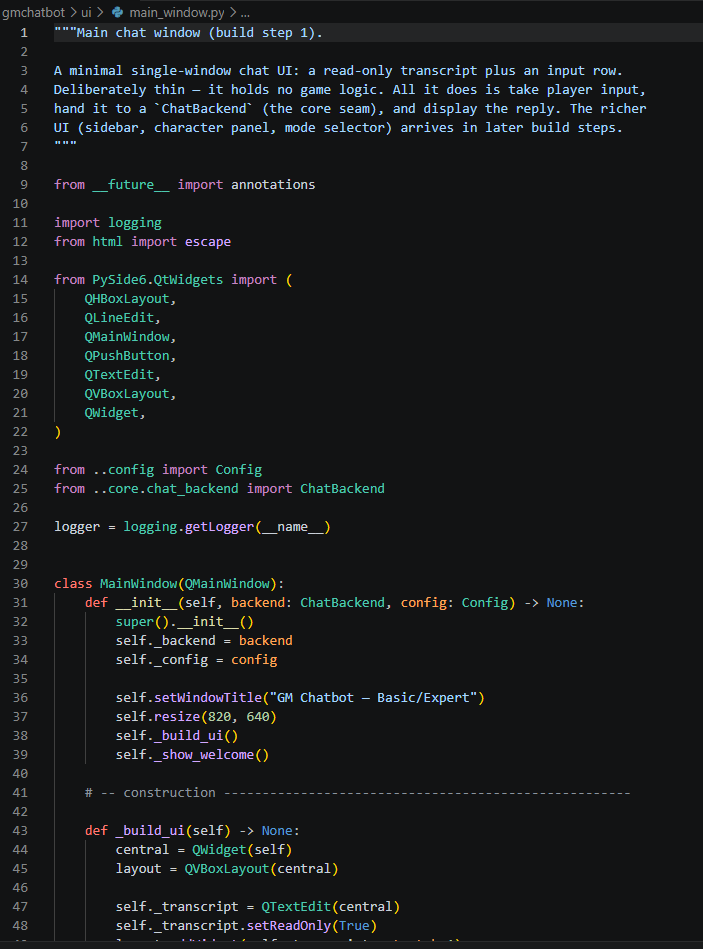Click '_build_ui' method definition on line 43
This screenshot has width=703, height=949.
(x=149, y=830)
